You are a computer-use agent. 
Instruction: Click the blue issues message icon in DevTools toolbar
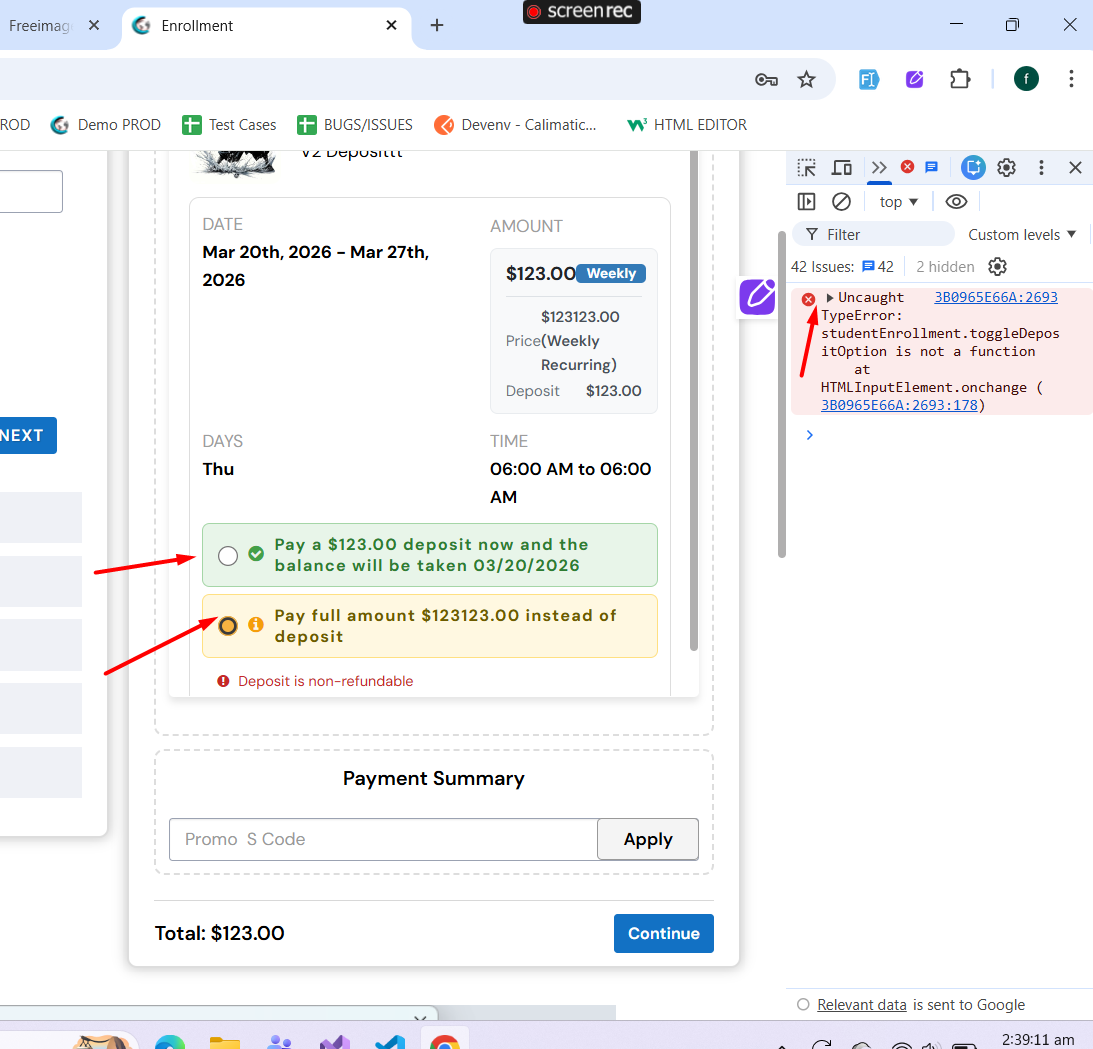coord(931,167)
